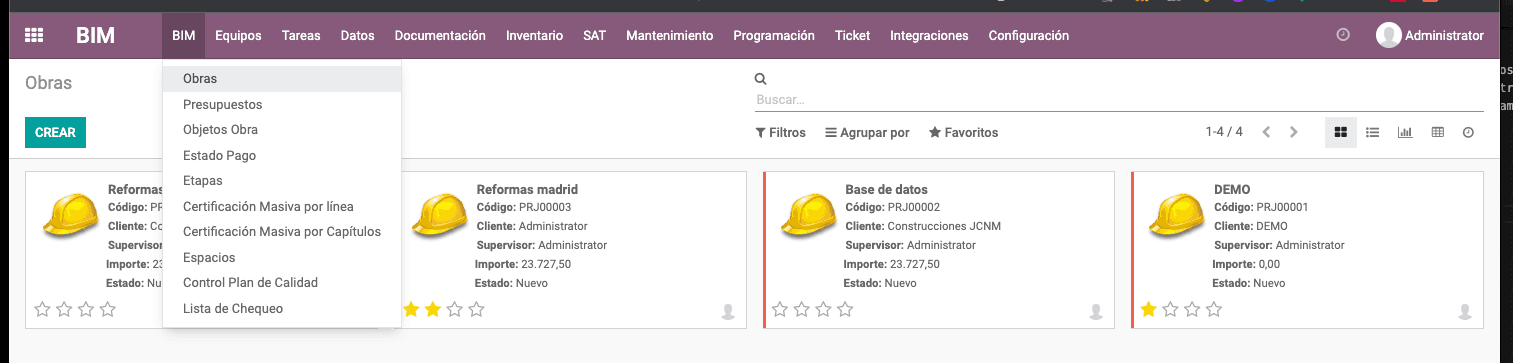Switch to graph view
Screen dimensions: 1513x363
pos(1405,132)
